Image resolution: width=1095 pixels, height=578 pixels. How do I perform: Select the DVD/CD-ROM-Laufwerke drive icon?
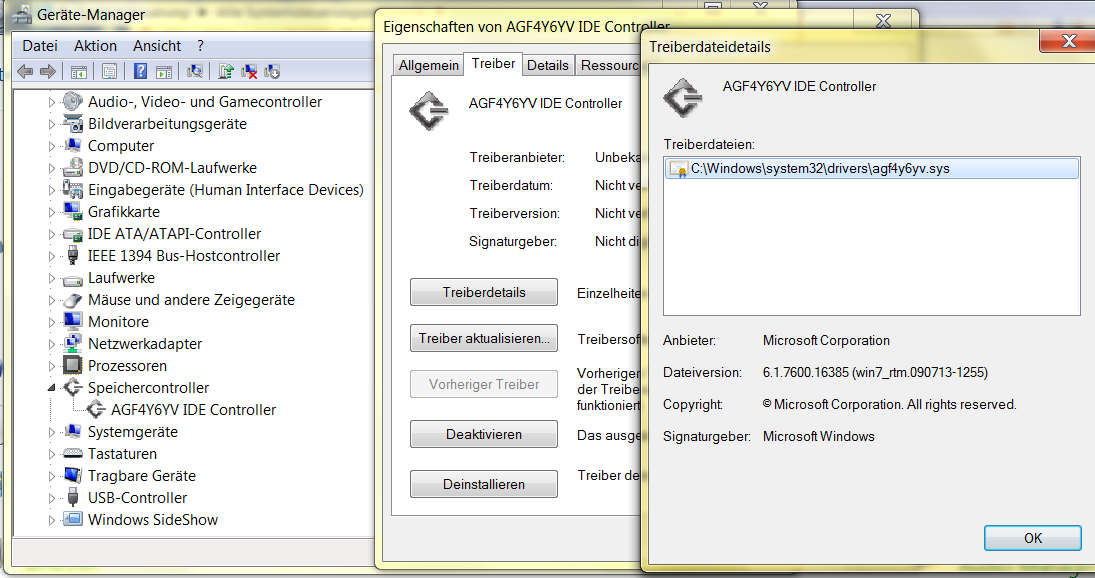(x=73, y=168)
